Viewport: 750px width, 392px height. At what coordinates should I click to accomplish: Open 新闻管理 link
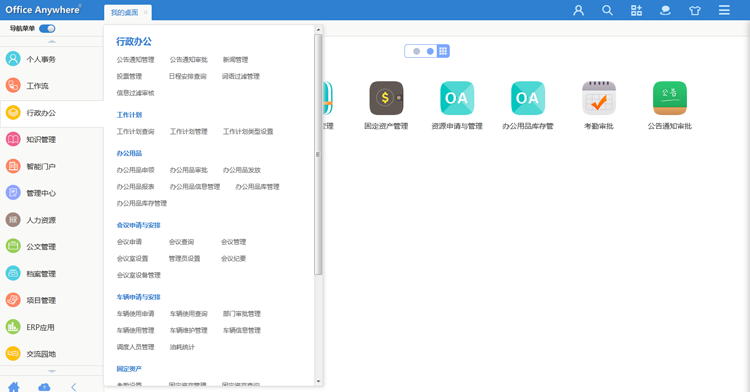[x=235, y=60]
